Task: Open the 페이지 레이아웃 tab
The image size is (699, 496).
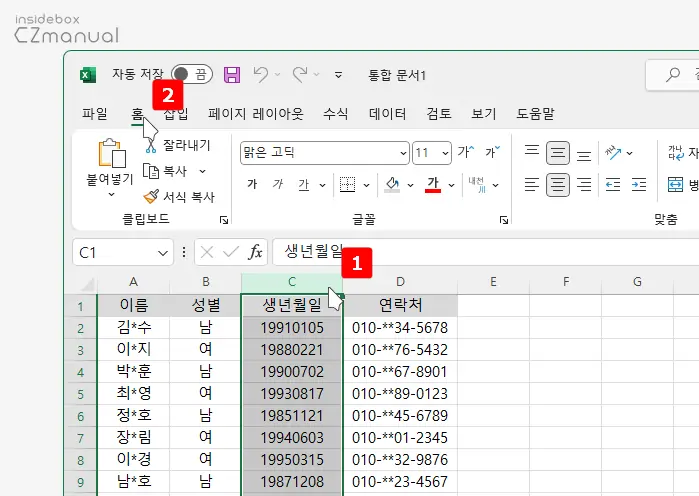Action: pos(255,114)
